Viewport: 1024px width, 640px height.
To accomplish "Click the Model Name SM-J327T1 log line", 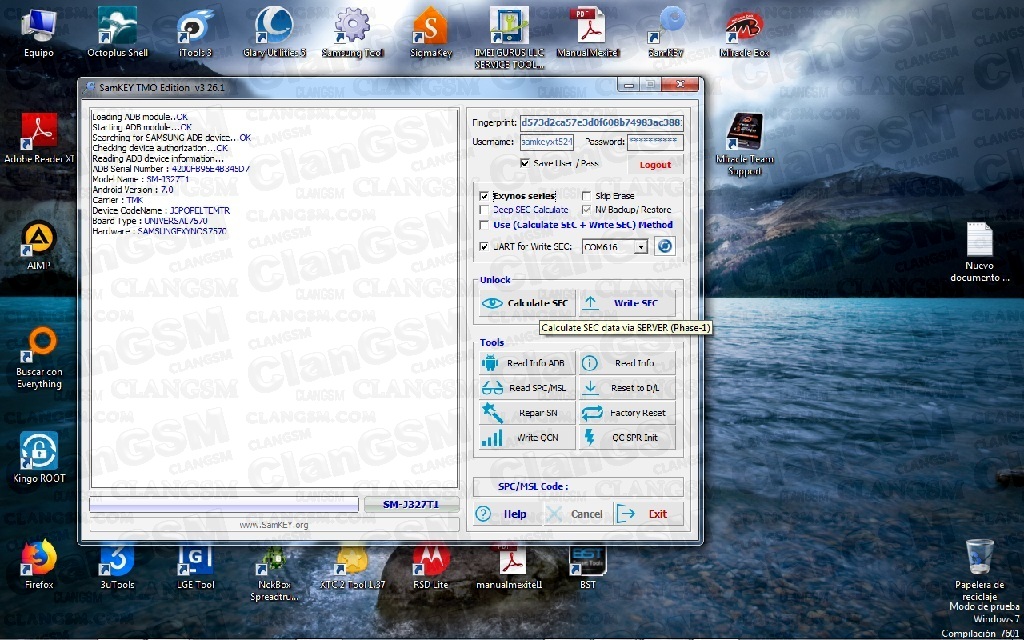I will [141, 180].
